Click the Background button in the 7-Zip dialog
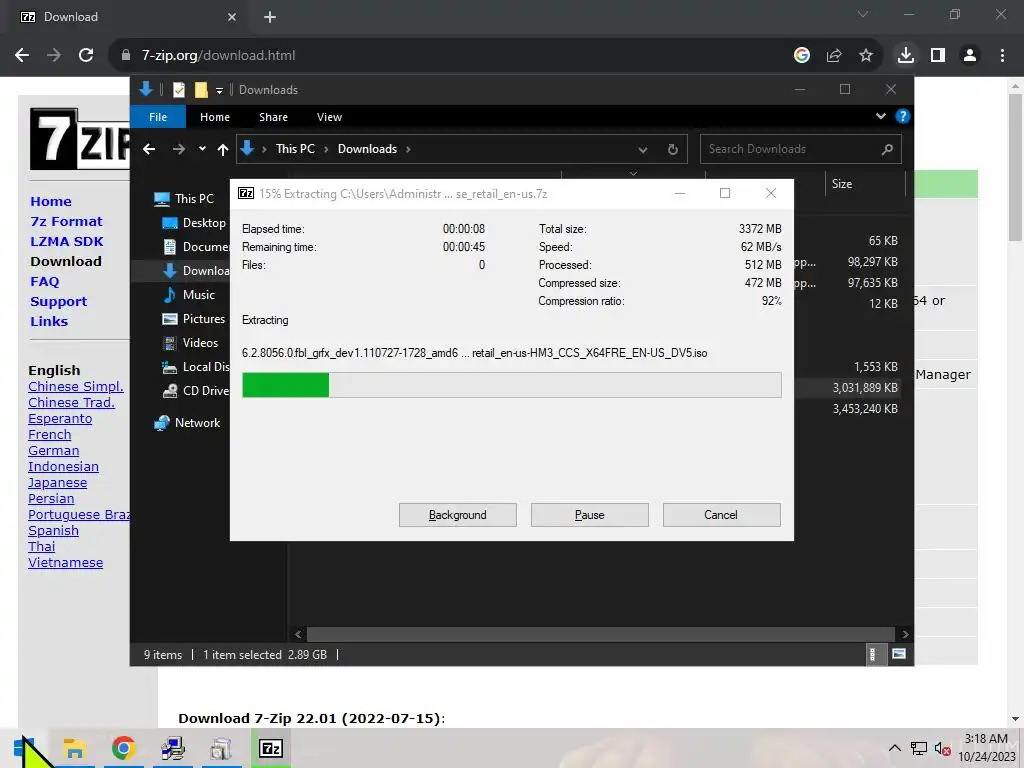Image resolution: width=1024 pixels, height=768 pixels. [457, 515]
